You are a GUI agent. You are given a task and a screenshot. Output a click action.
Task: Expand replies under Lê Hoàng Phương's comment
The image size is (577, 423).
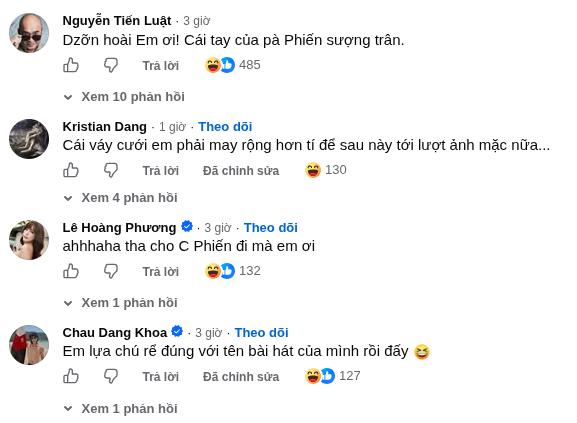click(120, 303)
